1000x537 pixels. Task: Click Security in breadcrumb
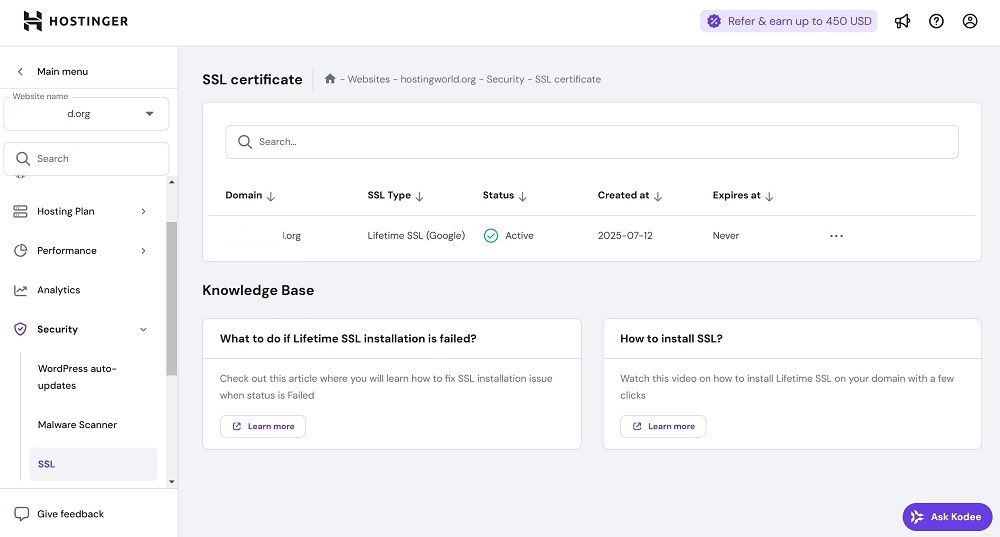505,79
